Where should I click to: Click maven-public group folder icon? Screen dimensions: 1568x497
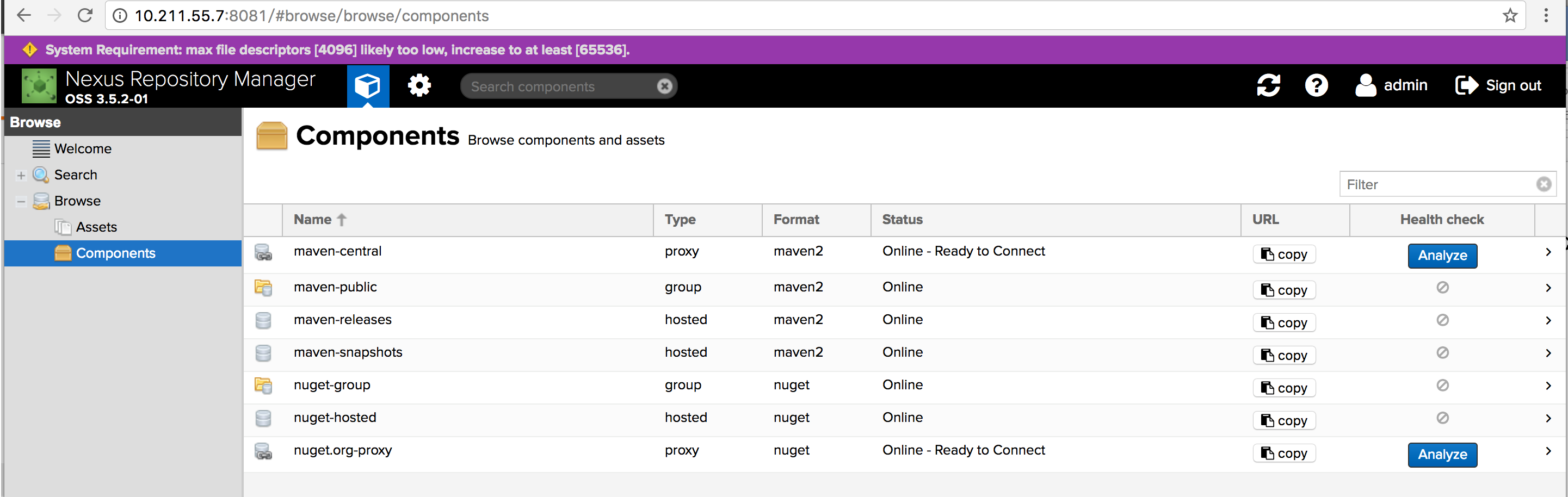pyautogui.click(x=263, y=288)
